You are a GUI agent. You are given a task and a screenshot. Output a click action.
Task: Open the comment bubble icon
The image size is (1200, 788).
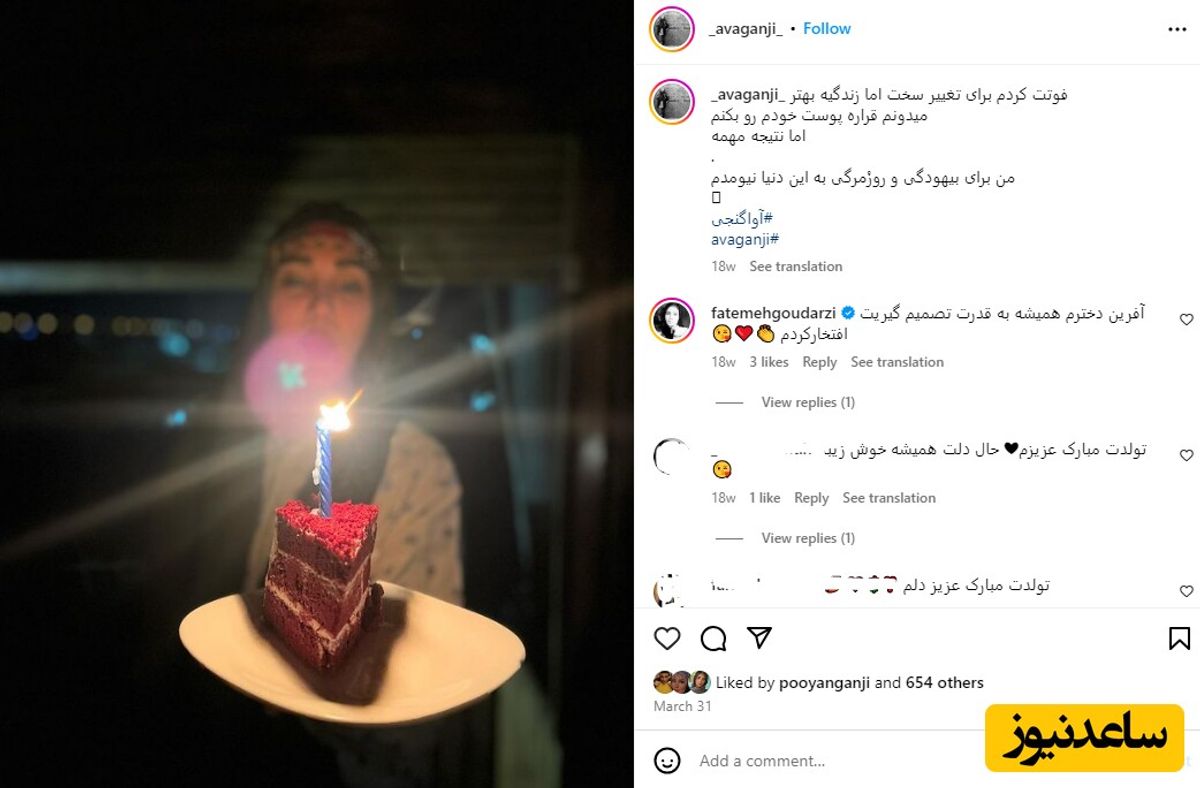(713, 638)
